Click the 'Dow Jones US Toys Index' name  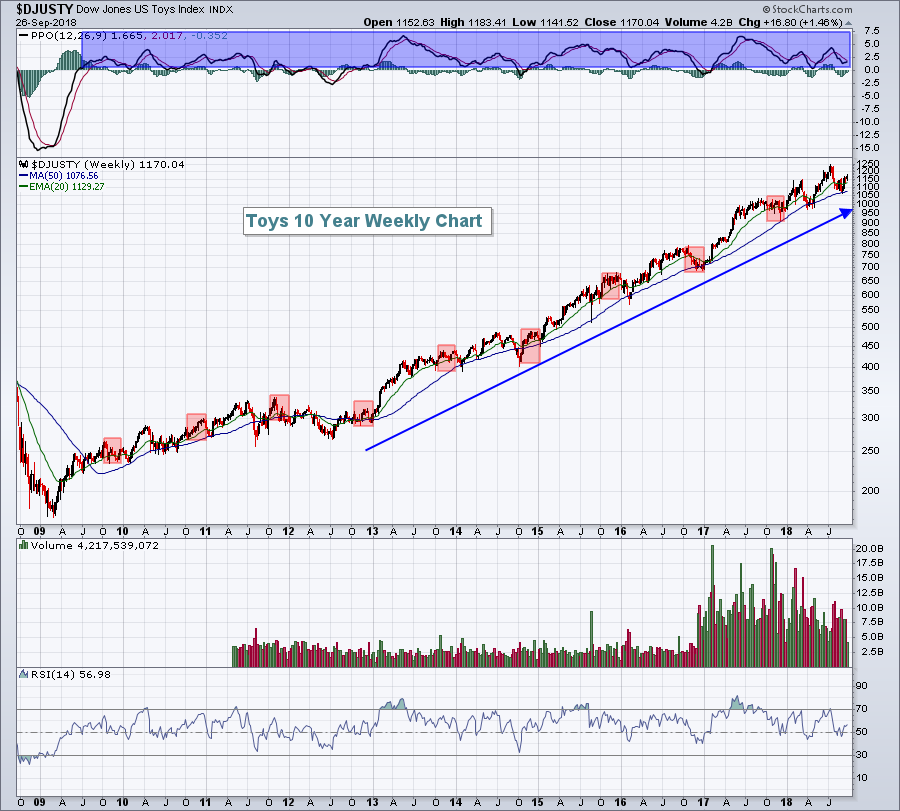(141, 10)
